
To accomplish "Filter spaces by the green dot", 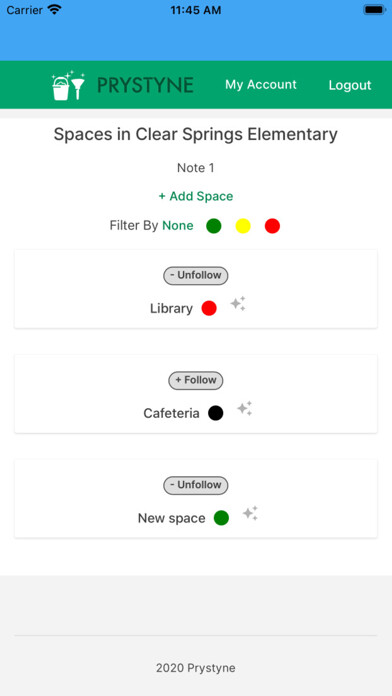I will [x=214, y=226].
